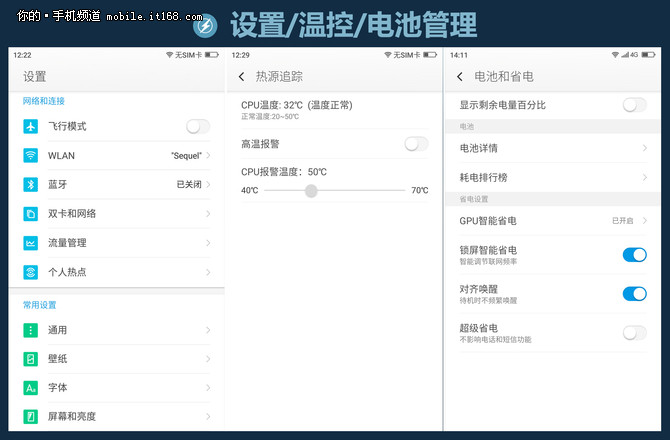
Task: Enable 超级省电 super power saving switch
Action: (x=635, y=333)
